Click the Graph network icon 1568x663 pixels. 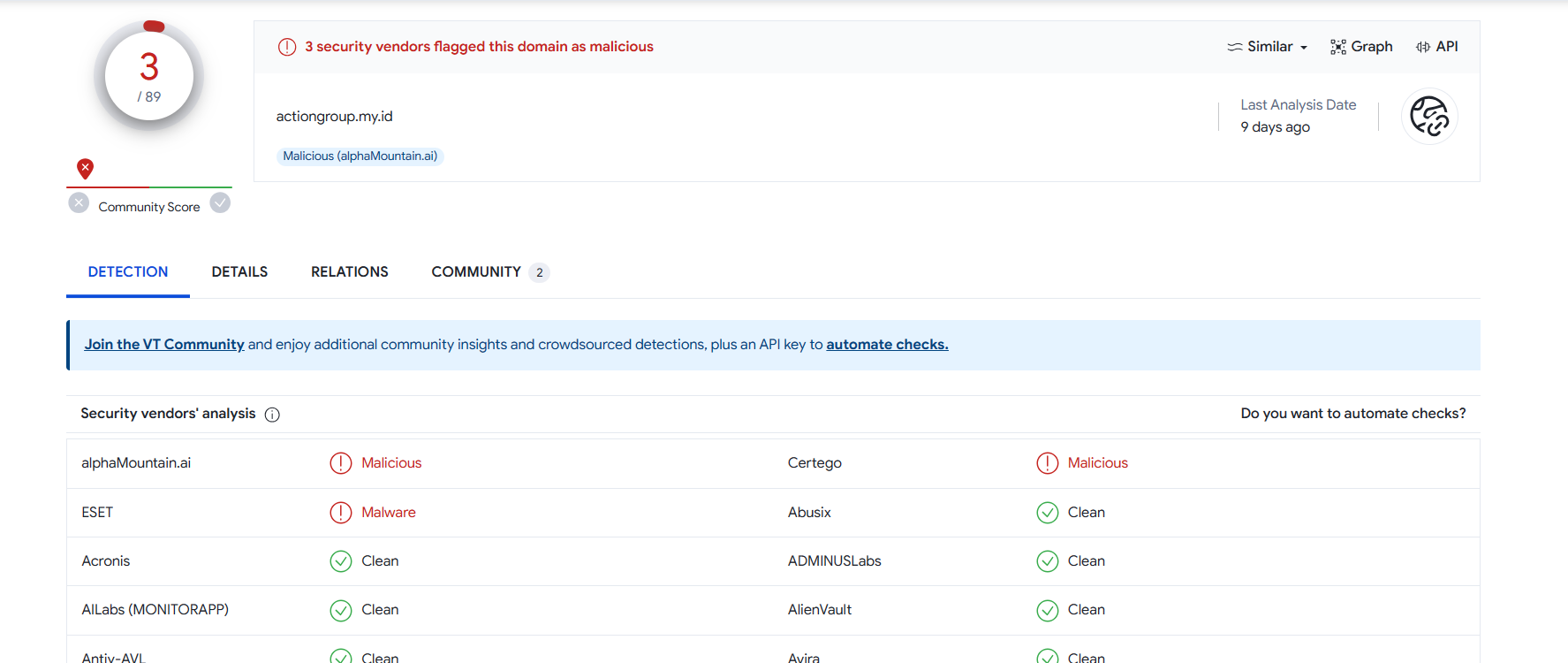pos(1337,47)
